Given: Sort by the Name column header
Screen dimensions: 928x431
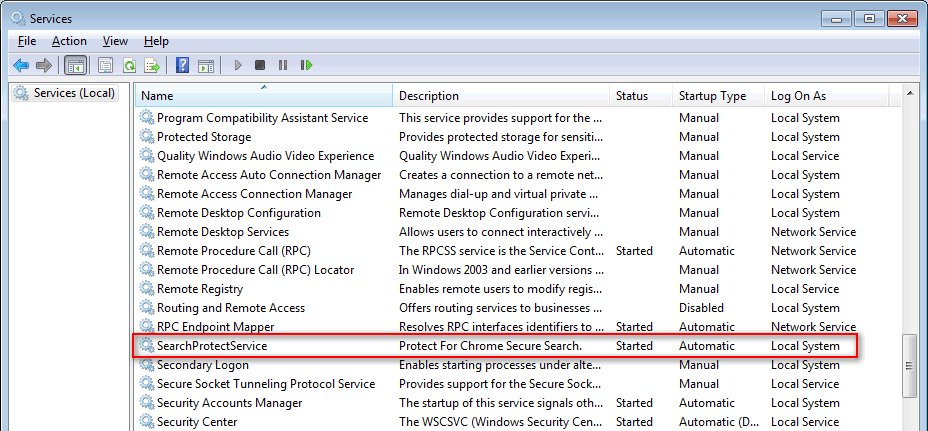Looking at the screenshot, I should point(263,95).
